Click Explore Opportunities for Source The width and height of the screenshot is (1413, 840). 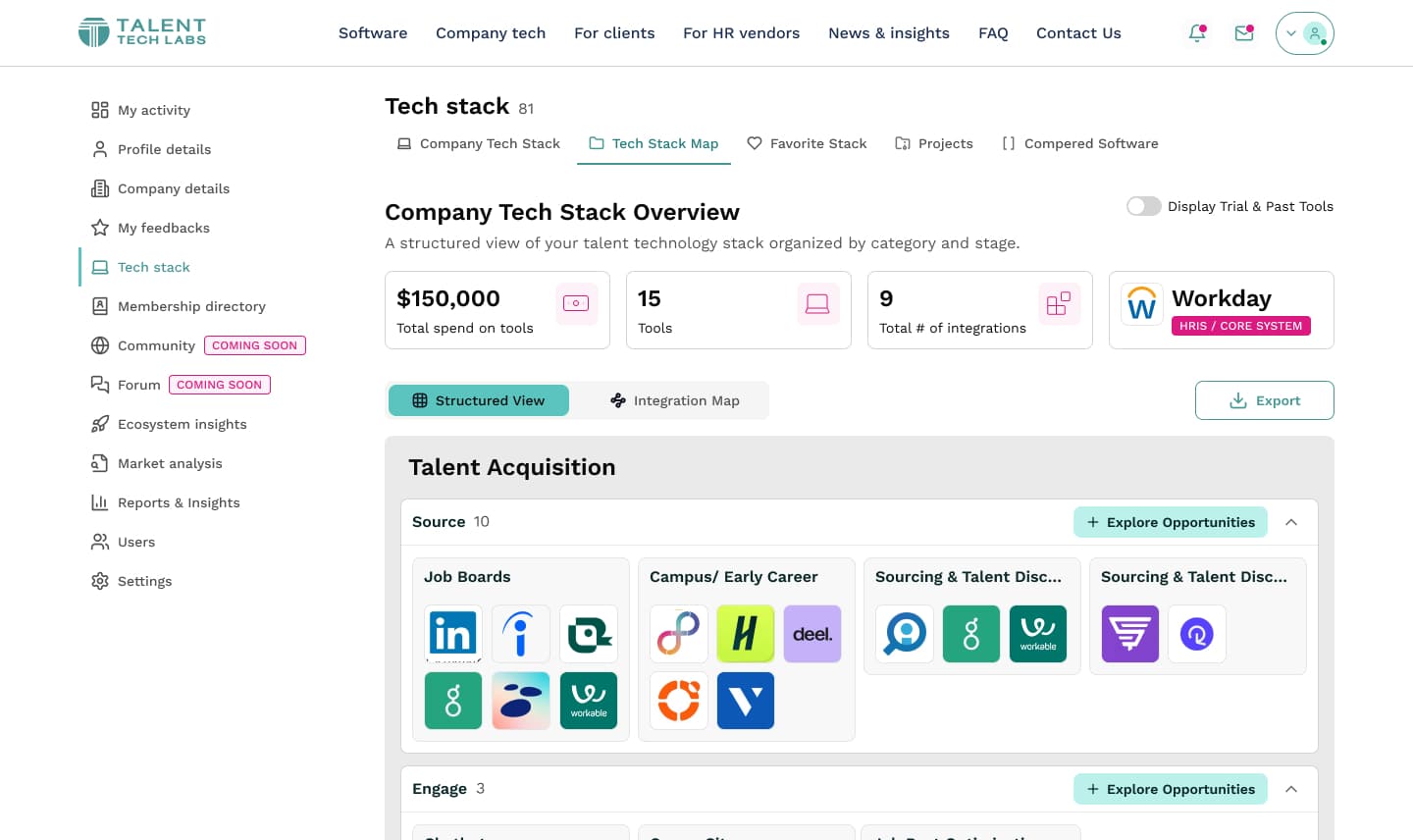tap(1170, 522)
